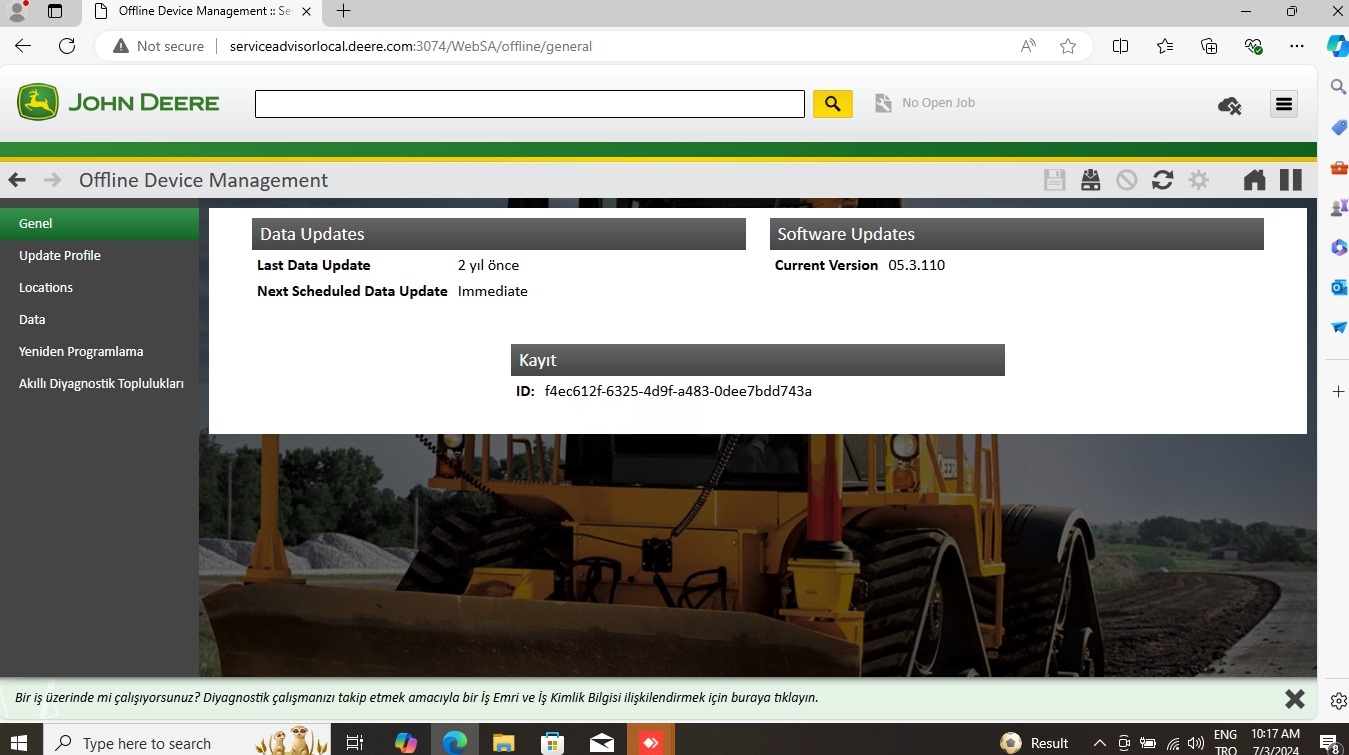Click the back arrow beside Offline Device Management
Image resolution: width=1349 pixels, height=755 pixels.
[17, 180]
